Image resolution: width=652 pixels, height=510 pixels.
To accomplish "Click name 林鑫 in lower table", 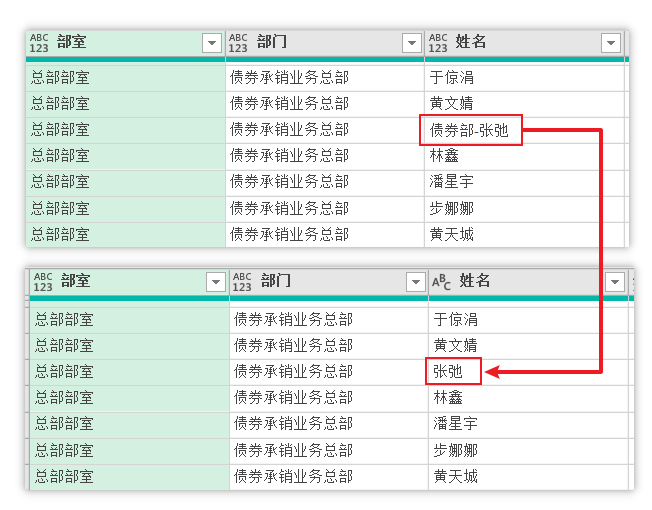I will click(448, 398).
